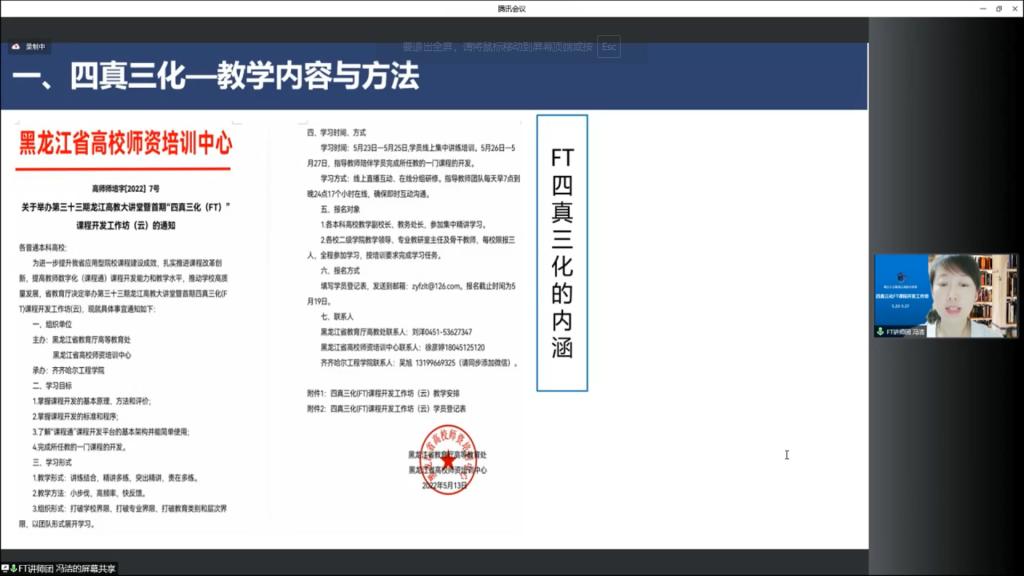Click green microphone icon in bottom-left bar
Viewport: 1024px width, 576px height.
(x=14, y=568)
